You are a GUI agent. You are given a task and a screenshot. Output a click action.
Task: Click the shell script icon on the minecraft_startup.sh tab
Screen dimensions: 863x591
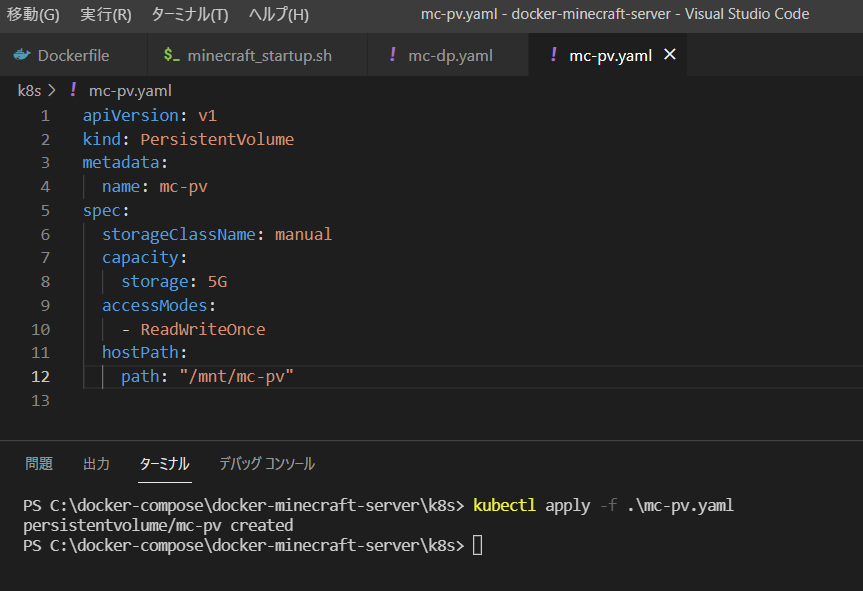172,55
